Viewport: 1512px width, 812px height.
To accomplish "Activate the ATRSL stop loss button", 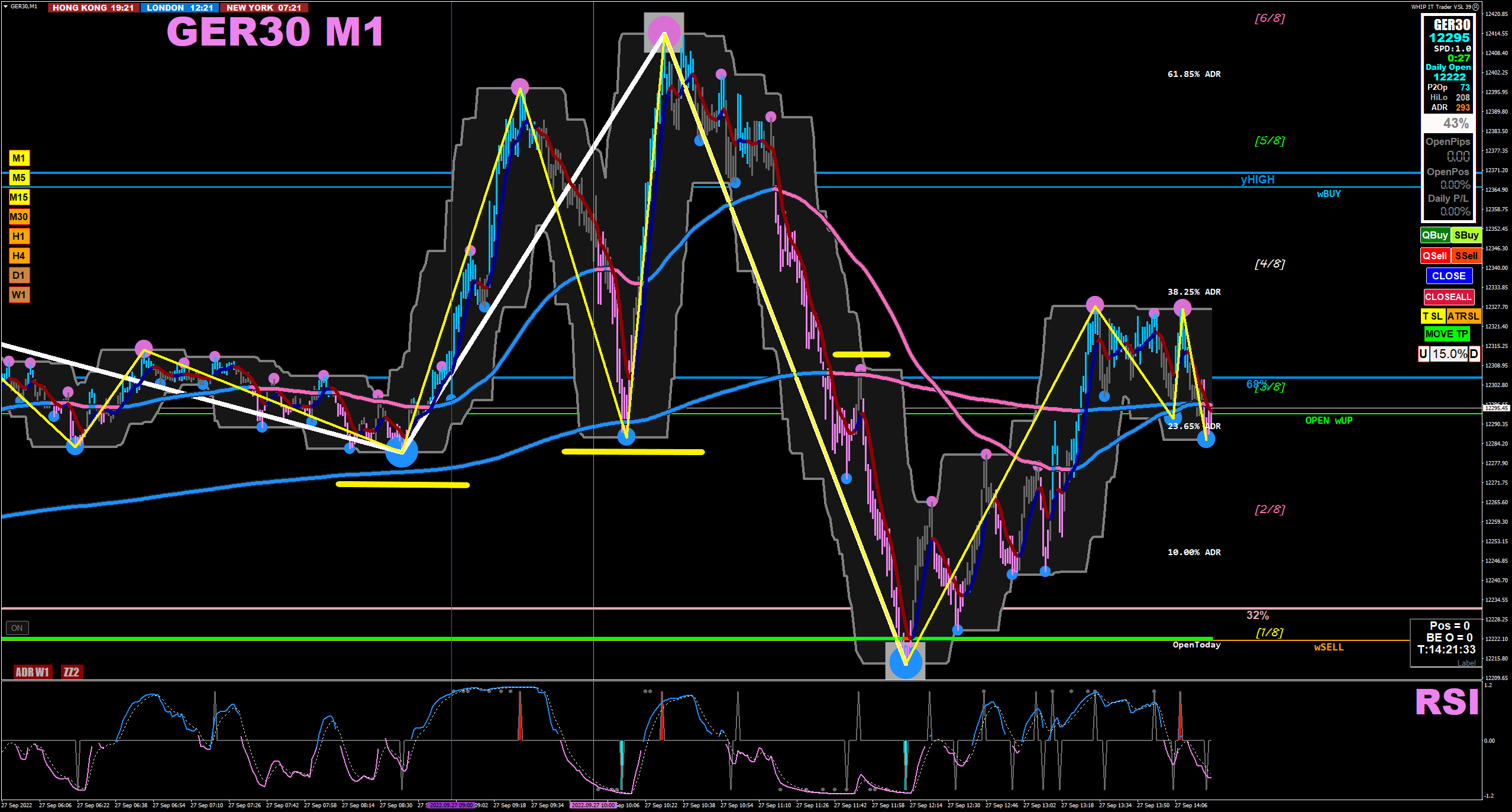I will 1463,316.
